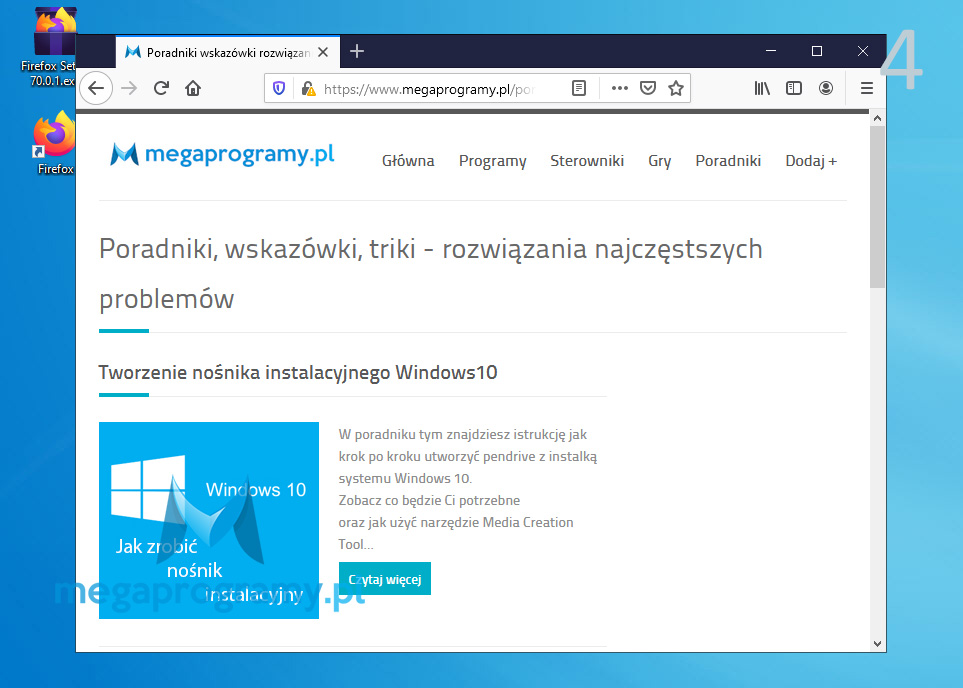Close the Poradniki wskazówki tab
Image resolution: width=963 pixels, height=688 pixels.
tap(323, 52)
